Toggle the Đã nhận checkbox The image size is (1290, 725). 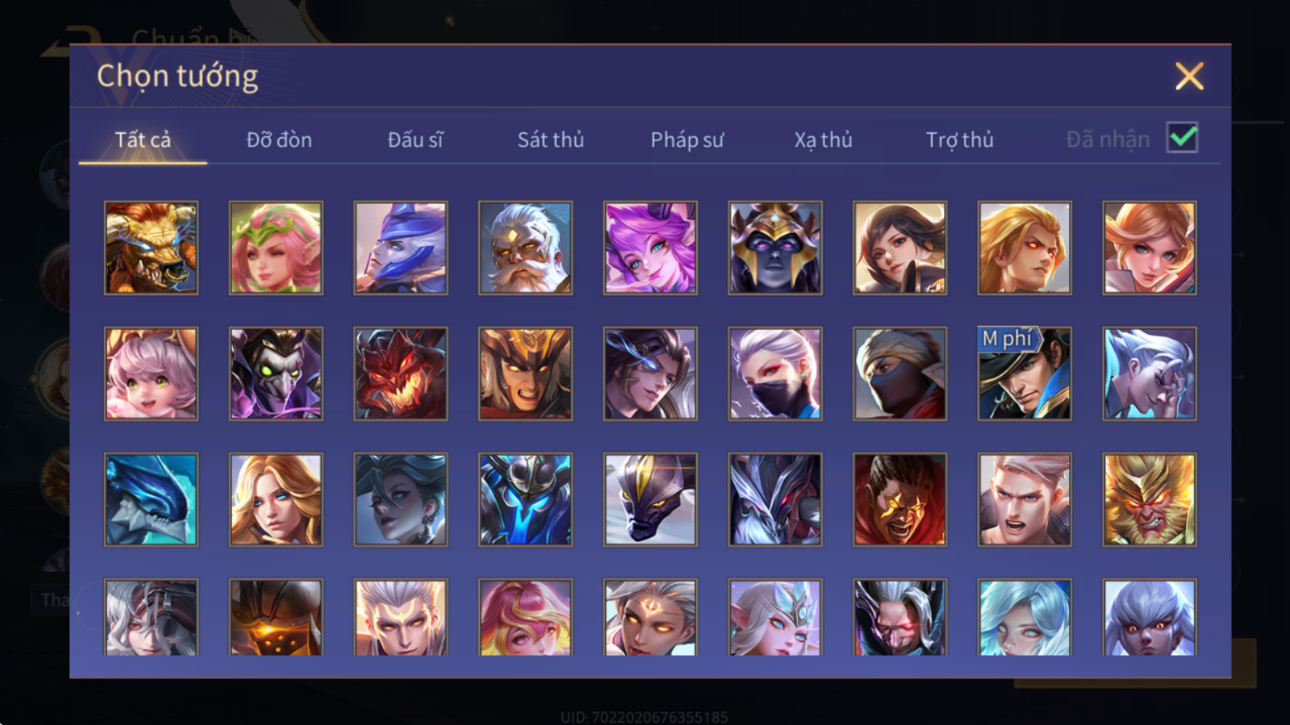tap(1182, 138)
